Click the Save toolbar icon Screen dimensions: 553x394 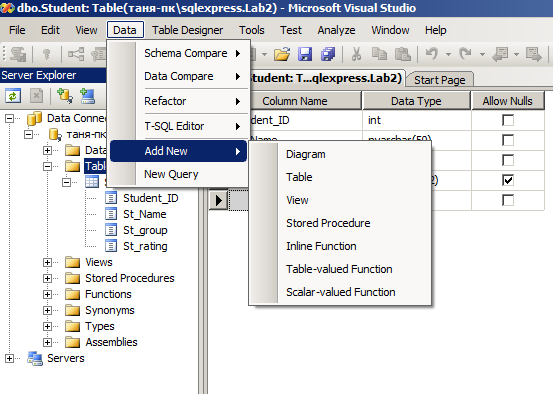(x=305, y=54)
